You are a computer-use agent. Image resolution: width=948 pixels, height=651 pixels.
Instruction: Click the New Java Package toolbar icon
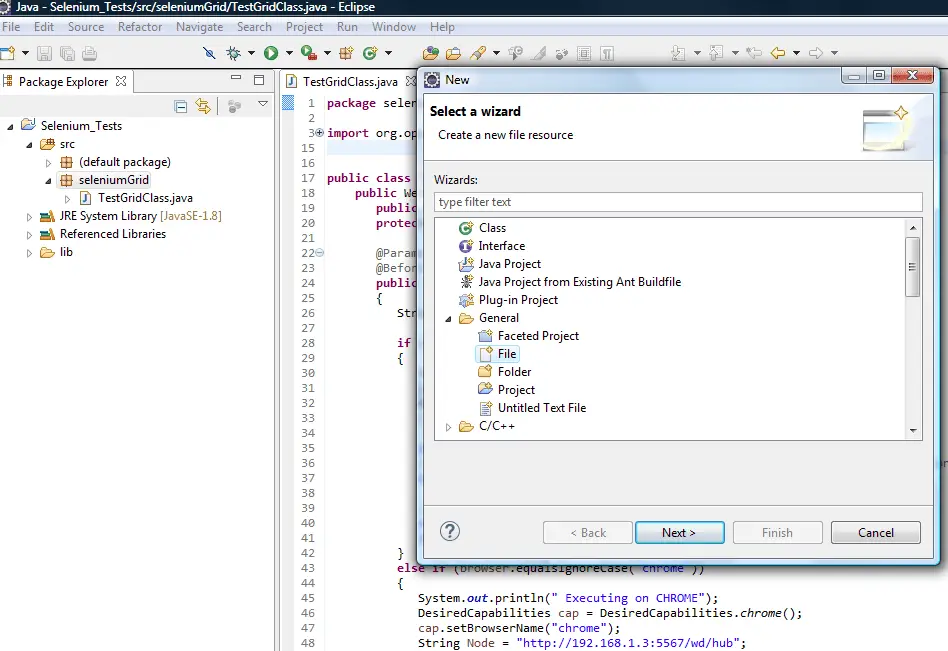[x=346, y=53]
